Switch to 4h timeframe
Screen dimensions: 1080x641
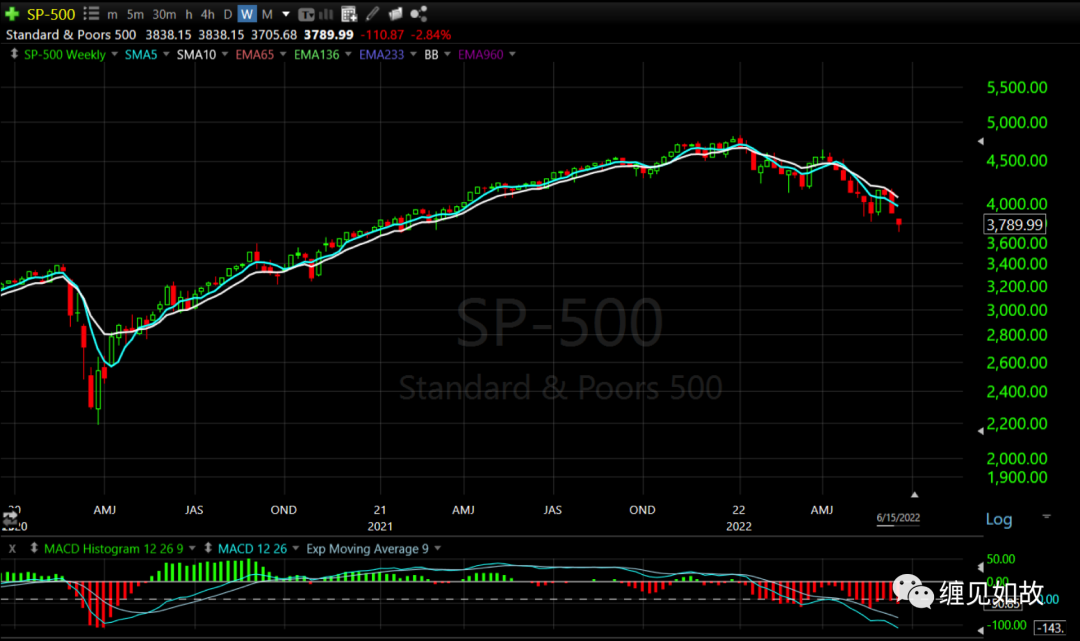[x=207, y=14]
